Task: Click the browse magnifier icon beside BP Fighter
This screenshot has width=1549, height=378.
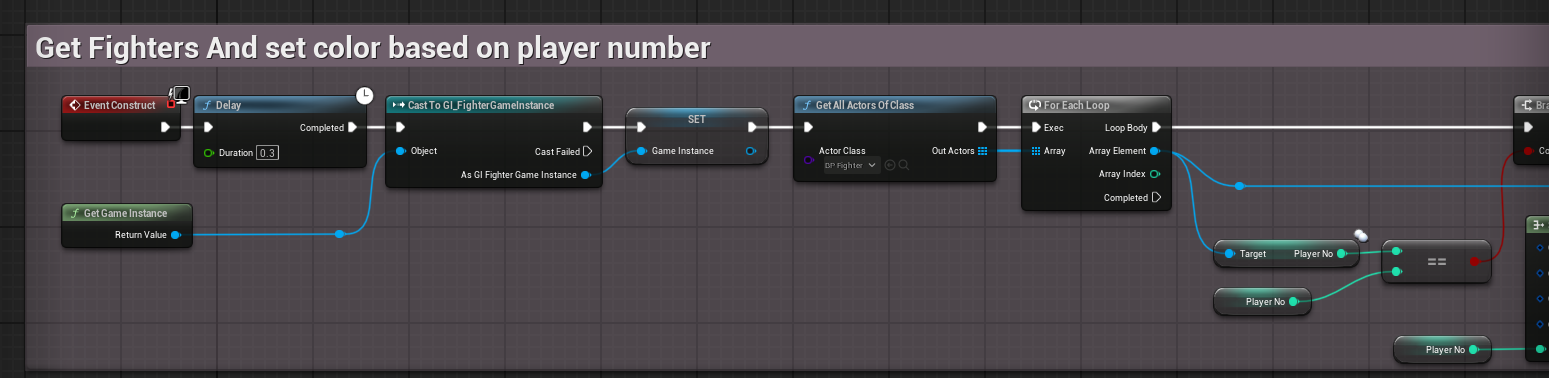Action: (903, 165)
